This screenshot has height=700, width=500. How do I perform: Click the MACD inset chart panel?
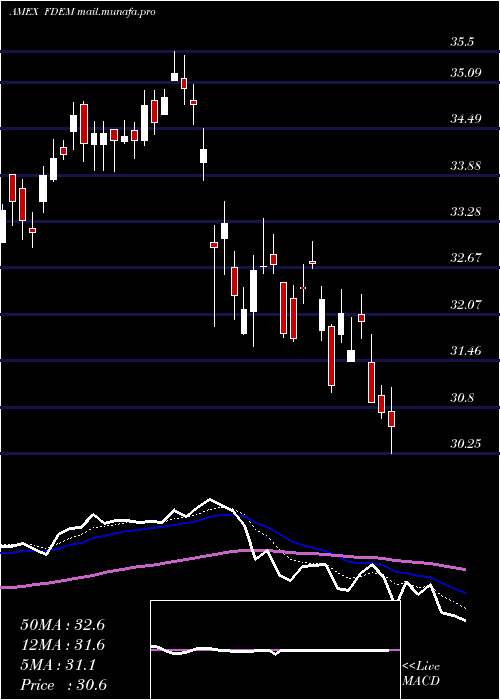pos(275,650)
